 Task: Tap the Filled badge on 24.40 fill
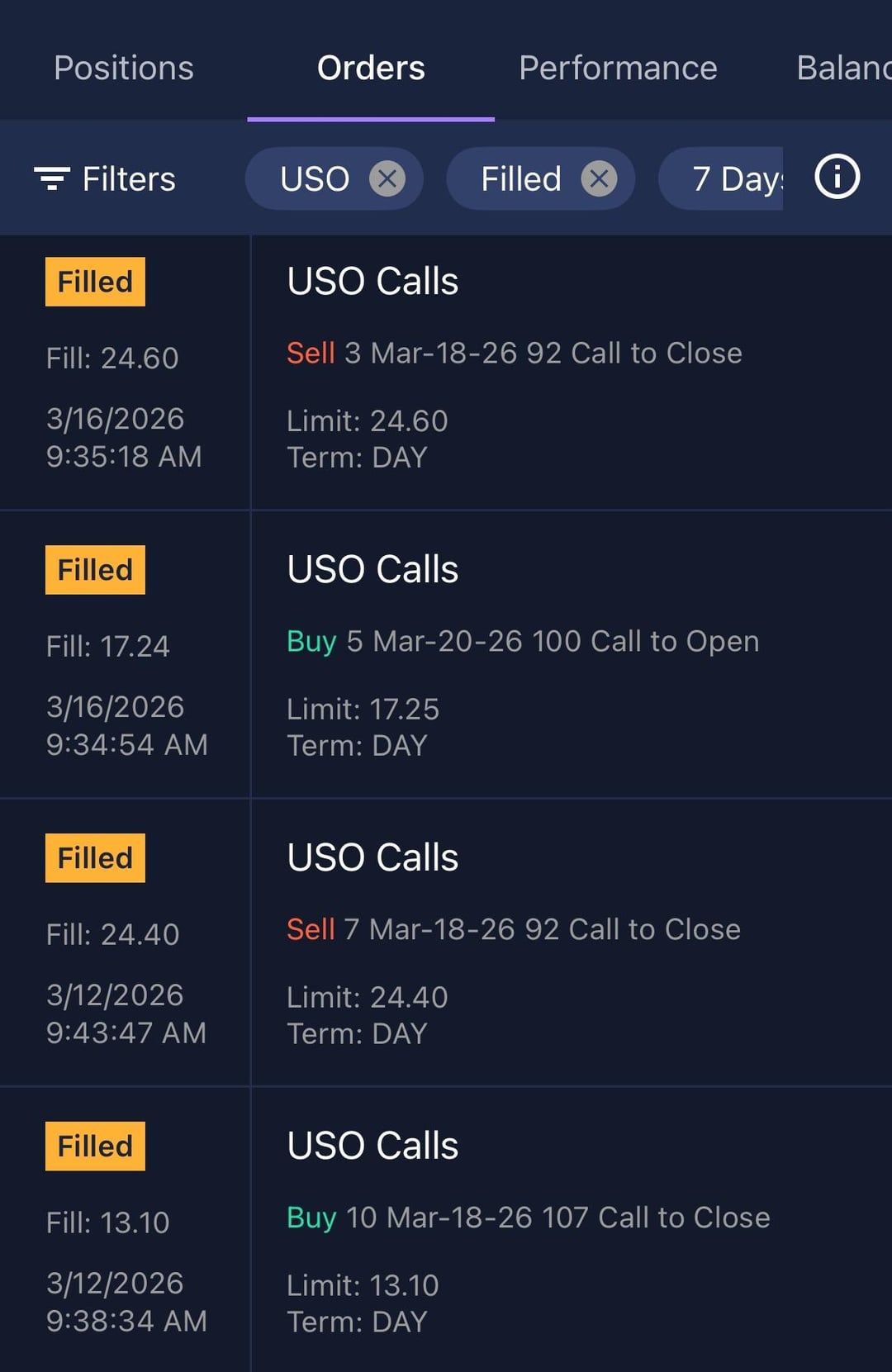(95, 858)
